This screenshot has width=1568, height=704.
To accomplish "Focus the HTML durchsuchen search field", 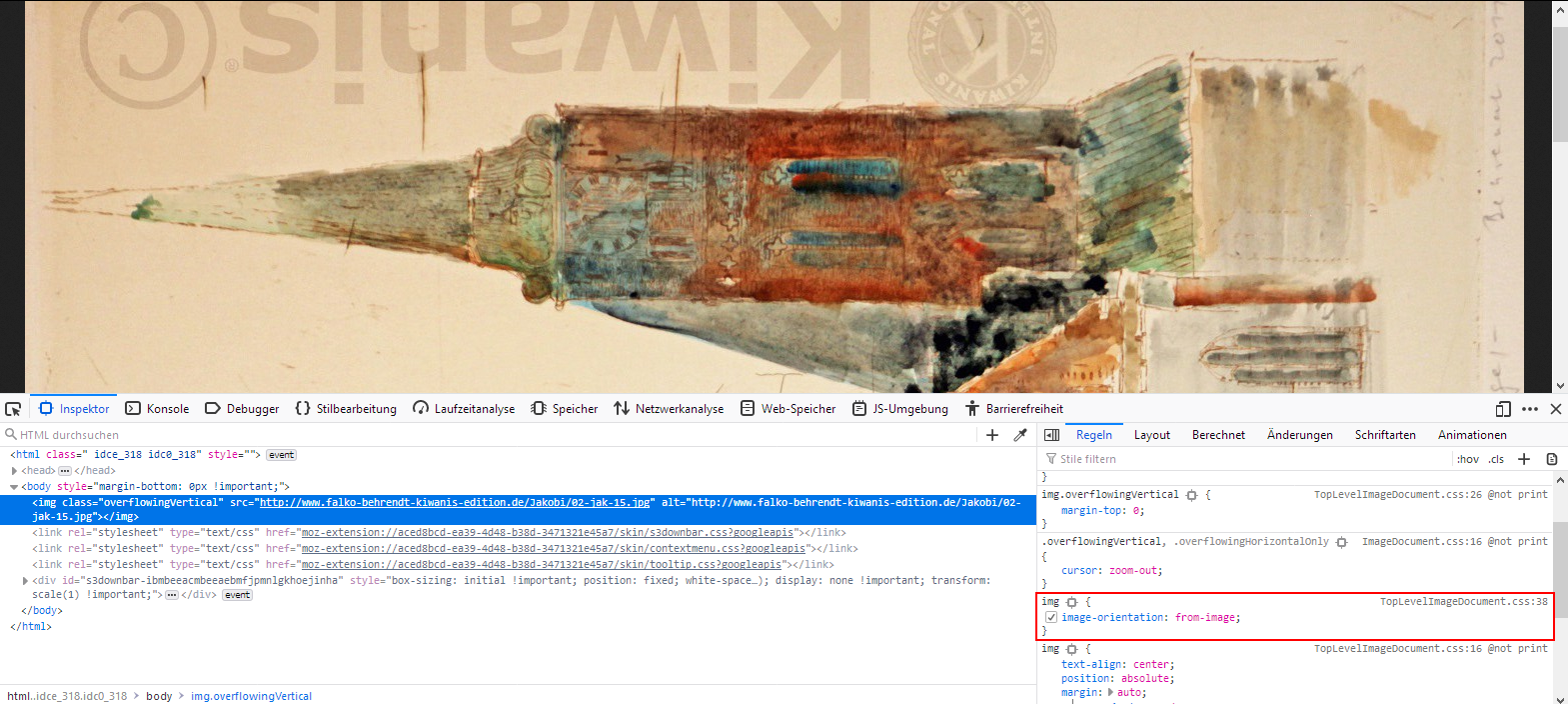I will [490, 435].
